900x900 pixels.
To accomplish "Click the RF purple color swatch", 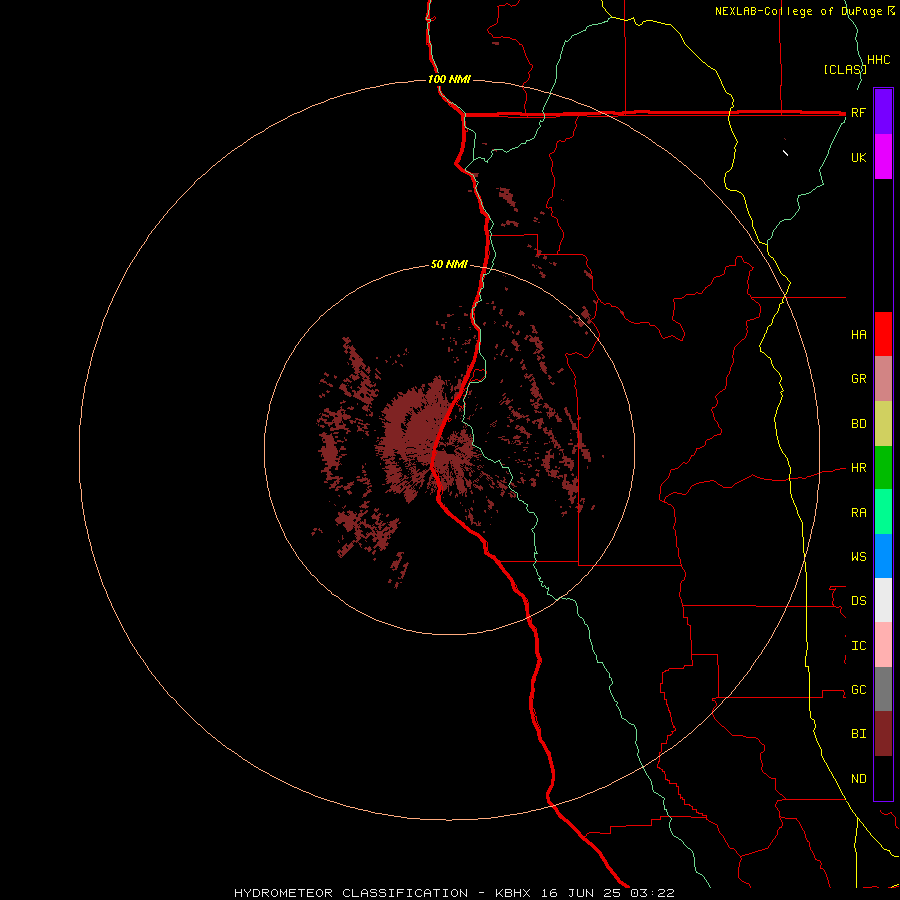I will pyautogui.click(x=883, y=112).
